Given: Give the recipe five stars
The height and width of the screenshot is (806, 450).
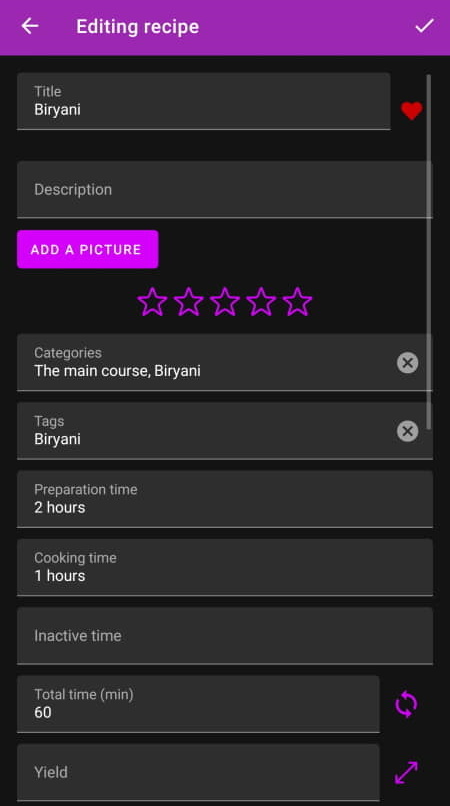Looking at the screenshot, I should (x=297, y=302).
